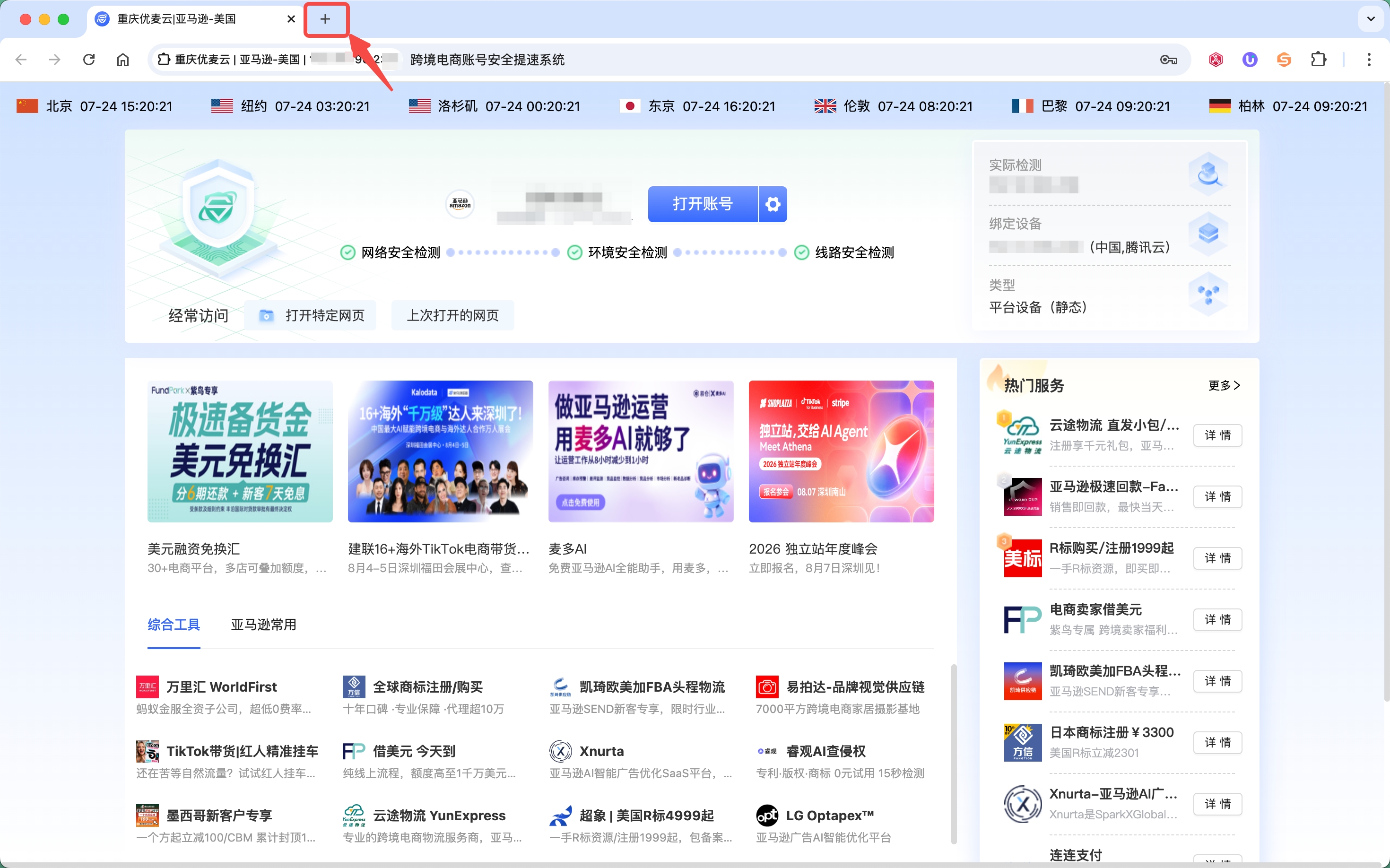1390x868 pixels.
Task: Open Xnurta tool in tools list
Action: click(x=640, y=761)
